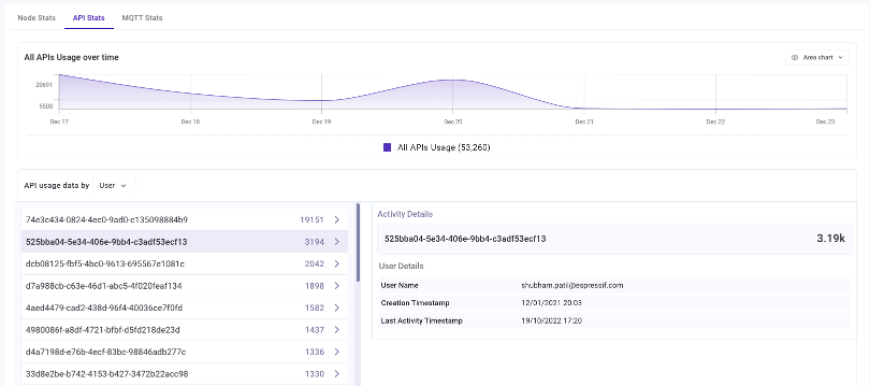
Task: Click the Dec 20 peak on the usage chart
Action: click(452, 80)
